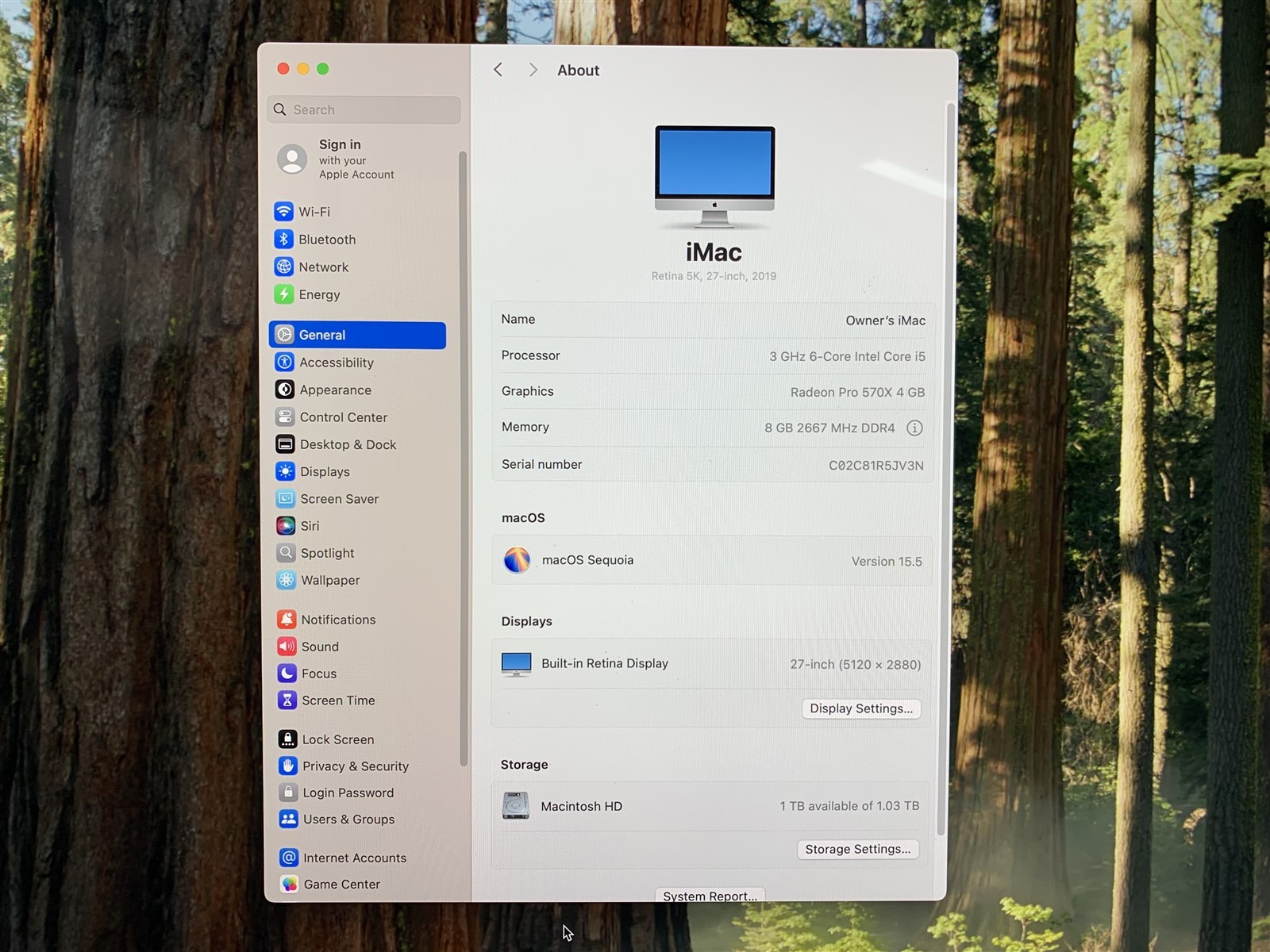Select the Lock Screen icon
This screenshot has width=1270, height=952.
click(288, 739)
